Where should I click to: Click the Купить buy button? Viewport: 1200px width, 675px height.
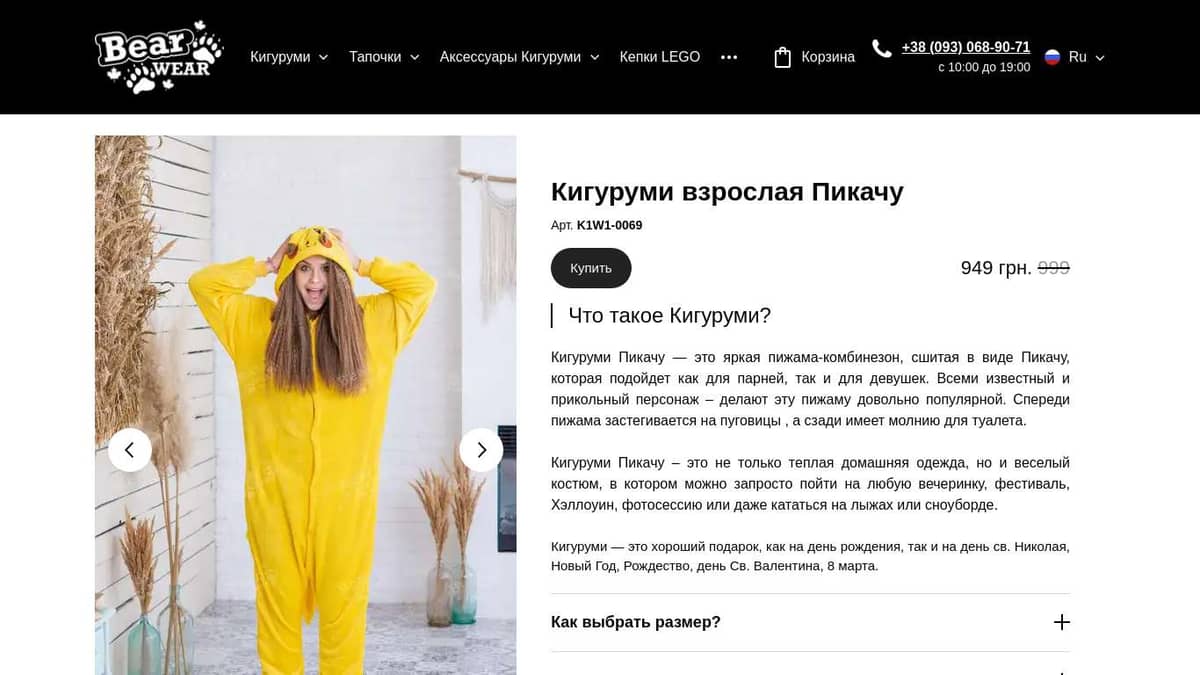point(591,268)
